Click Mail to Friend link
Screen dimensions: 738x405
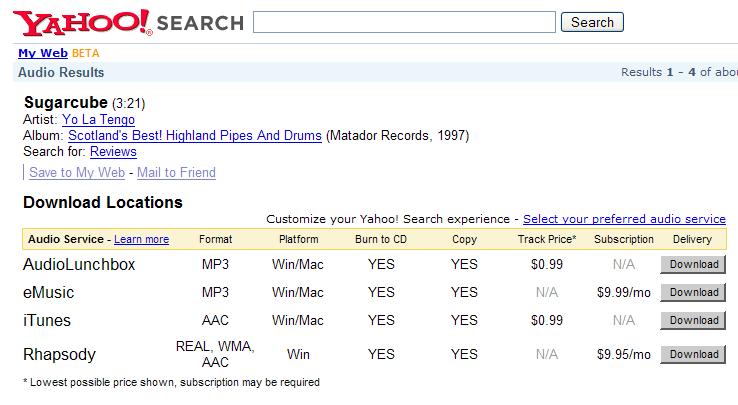[x=176, y=172]
